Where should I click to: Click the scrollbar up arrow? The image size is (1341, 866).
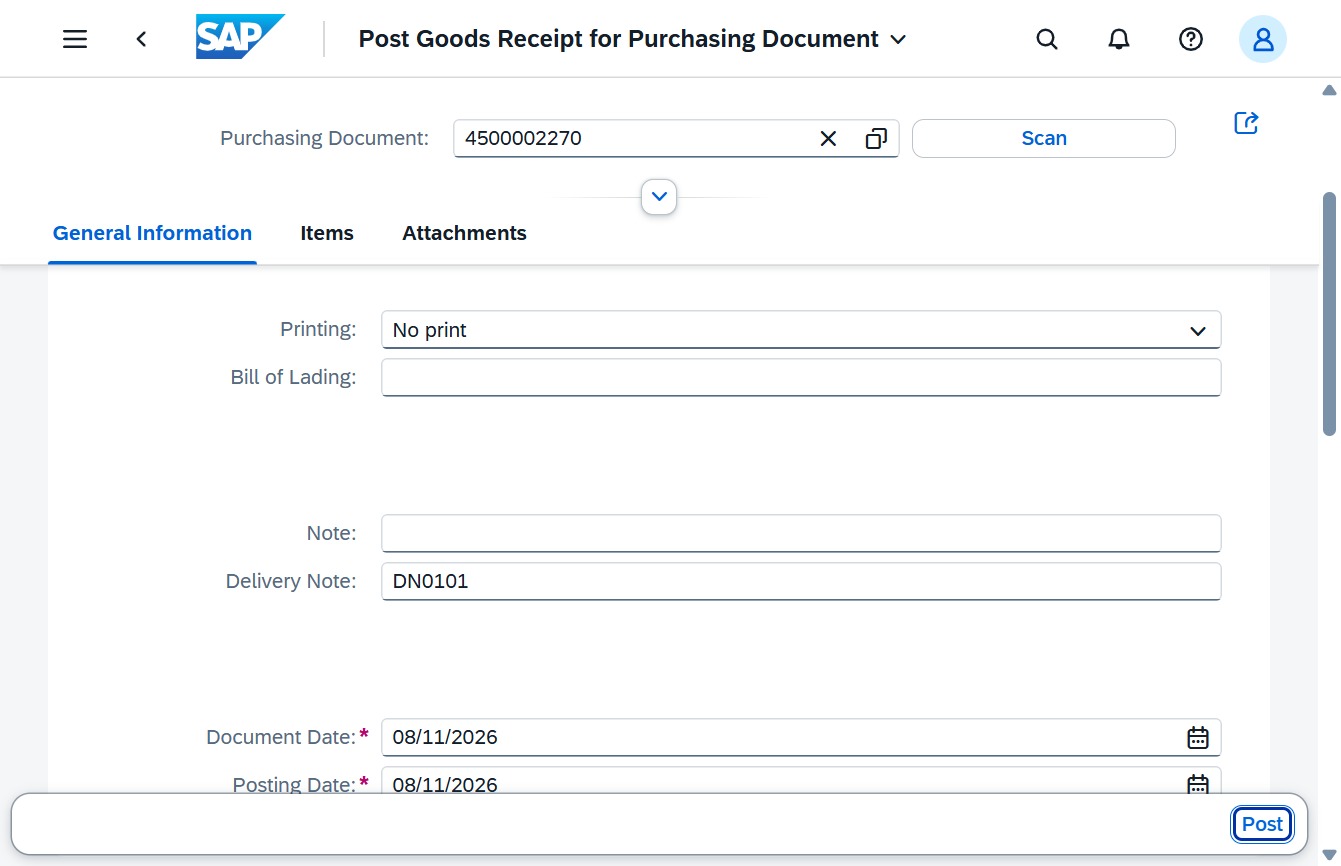point(1330,90)
